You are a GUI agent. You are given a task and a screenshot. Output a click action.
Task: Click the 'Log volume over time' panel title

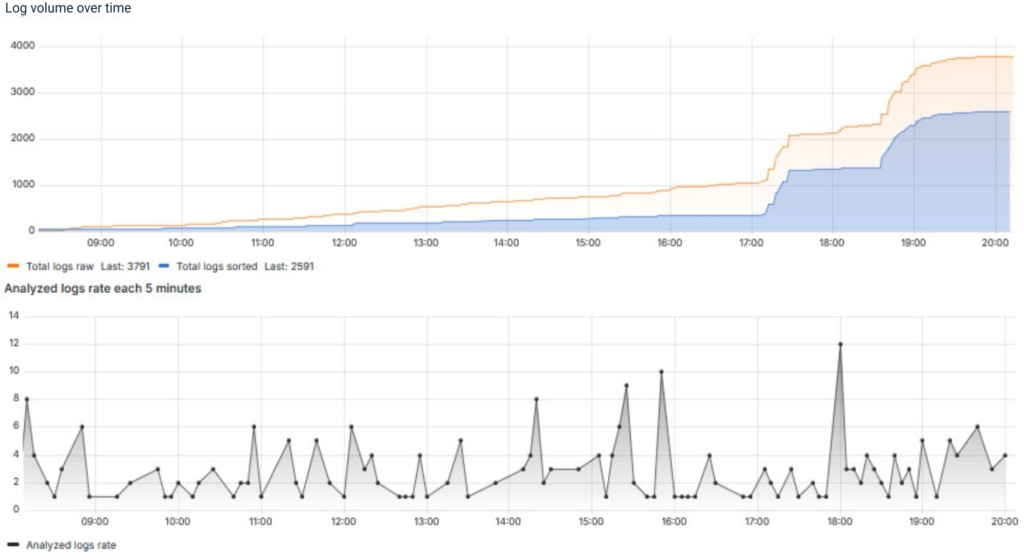(68, 9)
